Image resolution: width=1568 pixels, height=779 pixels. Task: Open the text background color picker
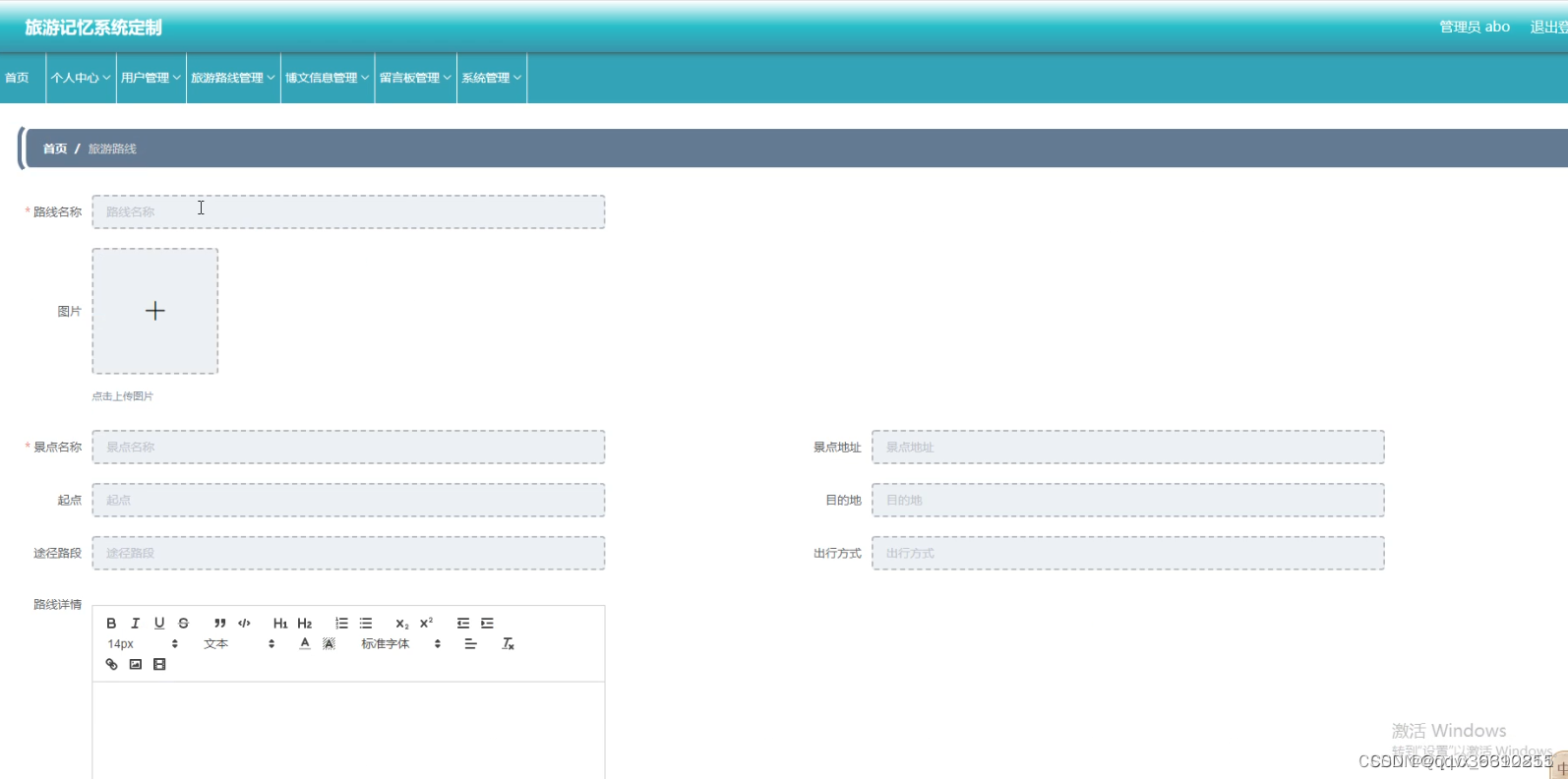click(329, 644)
